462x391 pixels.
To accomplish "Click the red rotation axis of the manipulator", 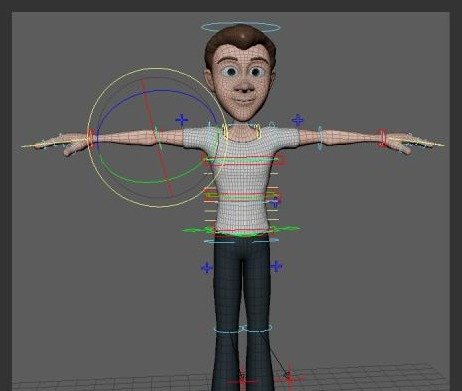I will point(157,138).
